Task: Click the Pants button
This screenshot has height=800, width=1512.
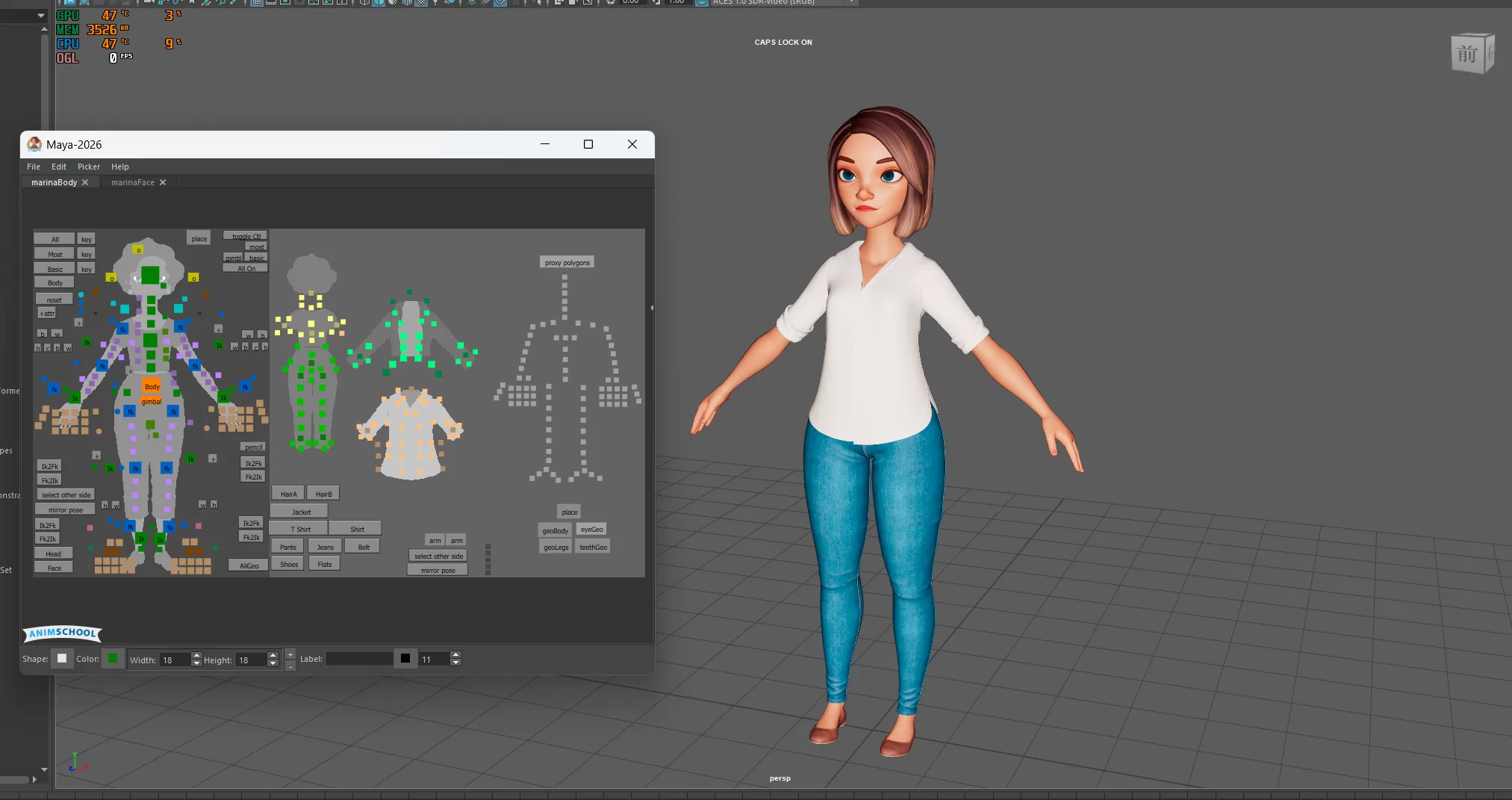Action: tap(287, 547)
